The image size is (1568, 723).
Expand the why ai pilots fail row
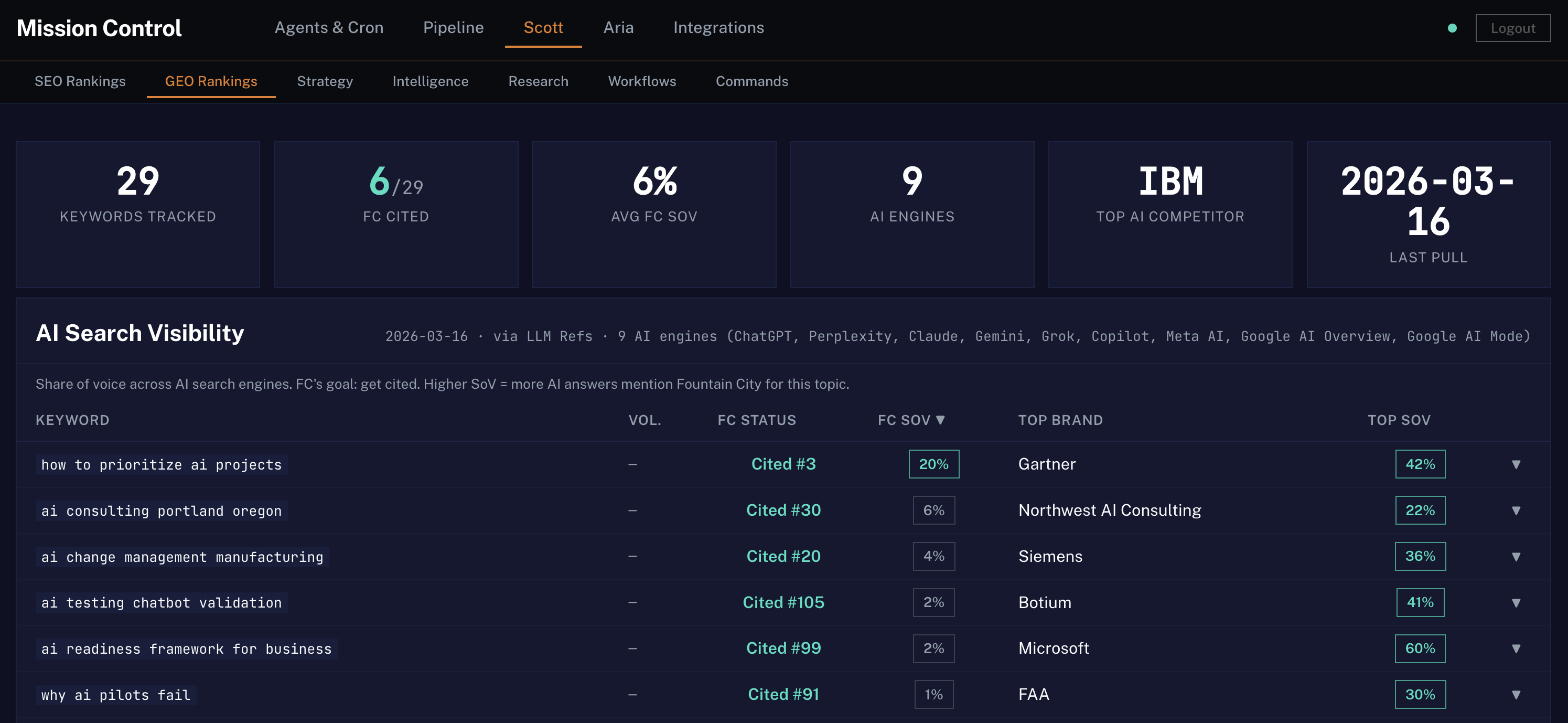pyautogui.click(x=1515, y=694)
